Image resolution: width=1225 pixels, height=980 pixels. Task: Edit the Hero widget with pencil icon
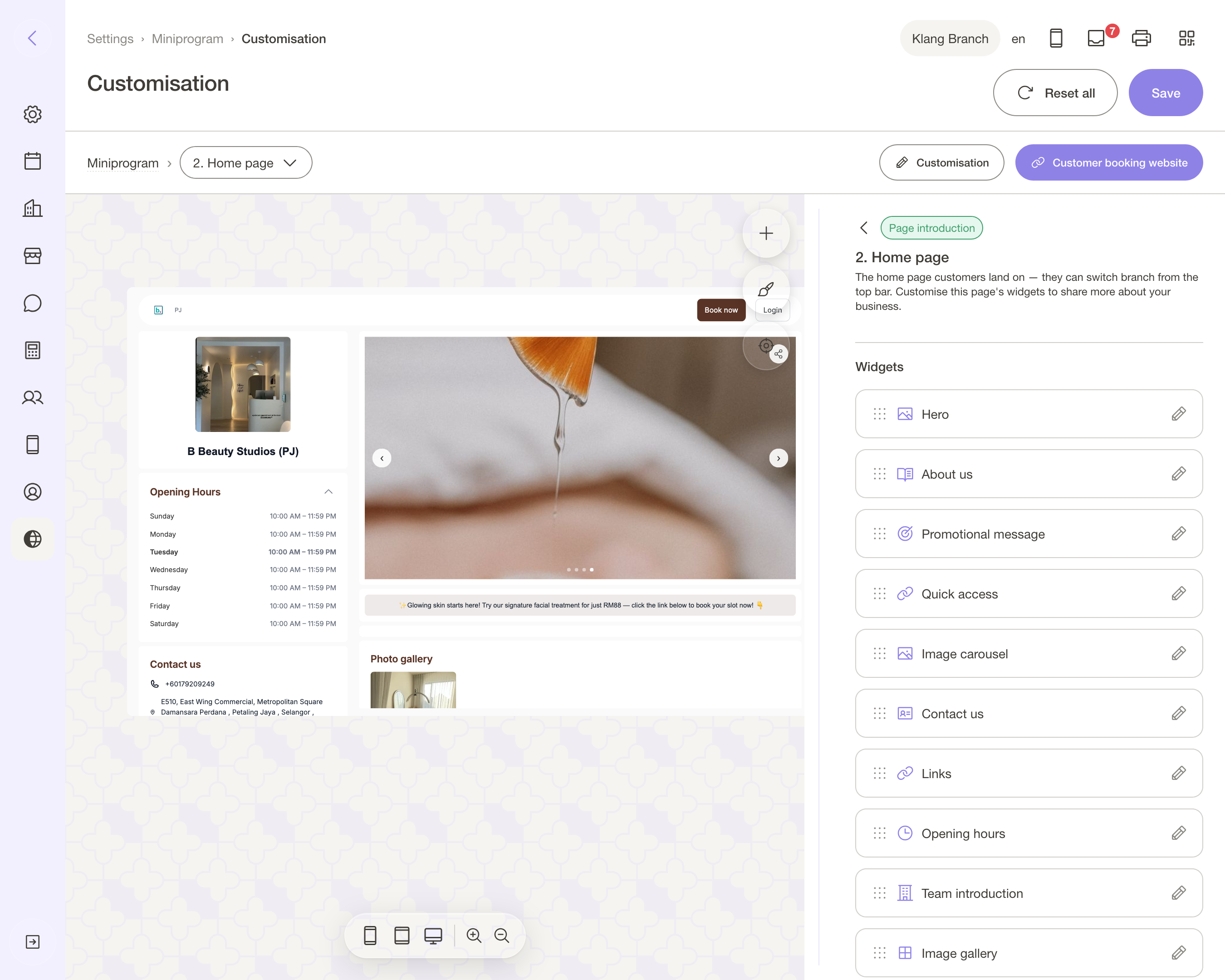1178,414
